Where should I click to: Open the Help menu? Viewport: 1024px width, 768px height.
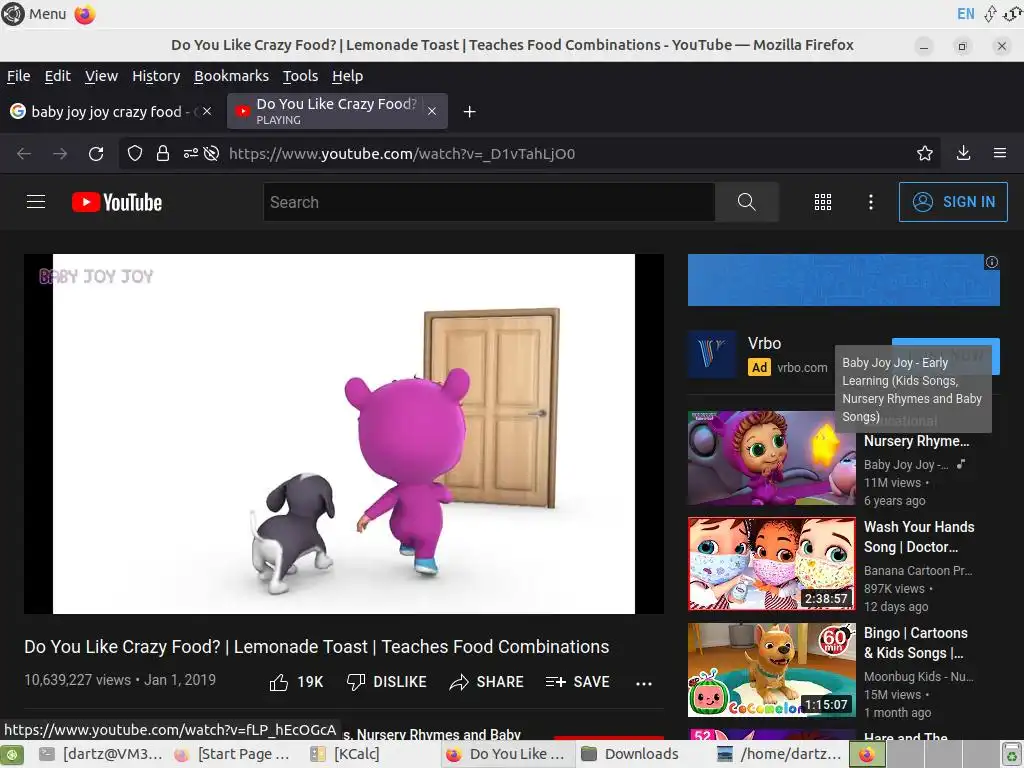click(347, 76)
